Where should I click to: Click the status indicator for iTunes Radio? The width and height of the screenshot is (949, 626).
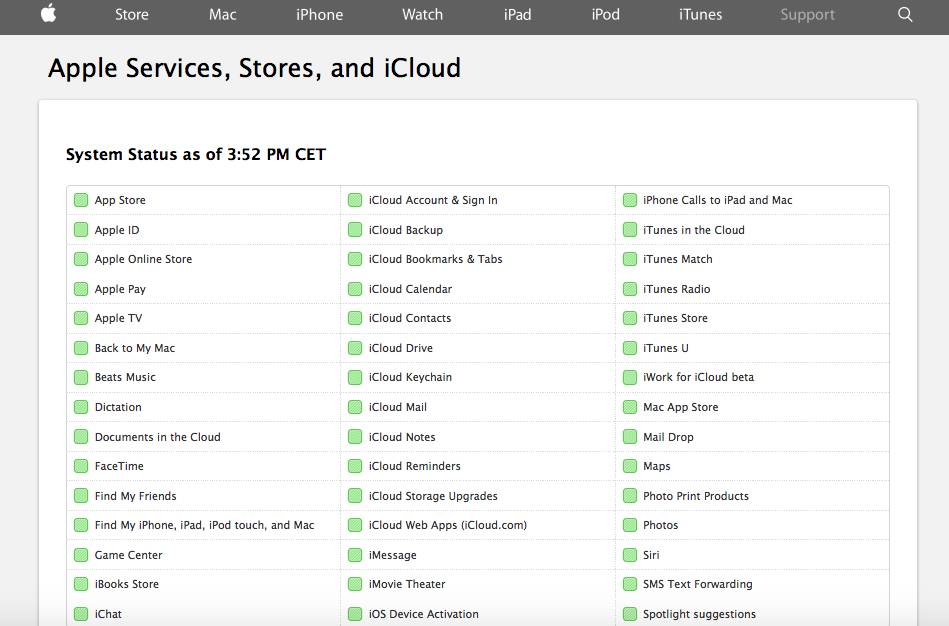click(630, 289)
